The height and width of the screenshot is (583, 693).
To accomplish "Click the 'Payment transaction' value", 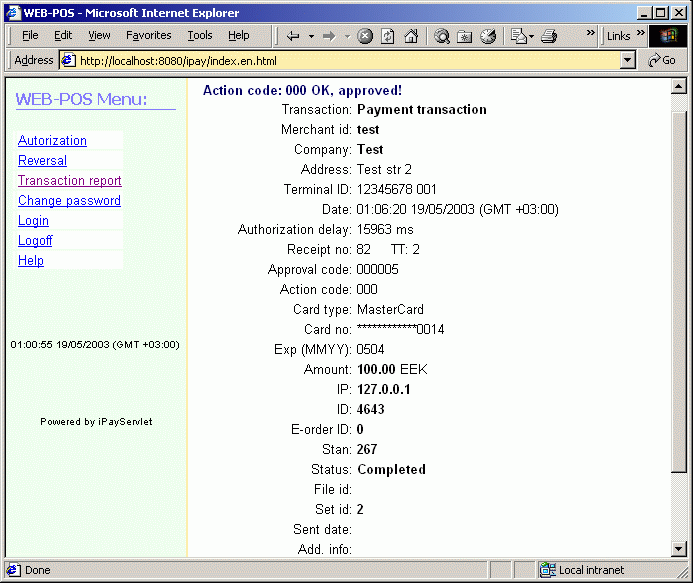I will [x=422, y=110].
